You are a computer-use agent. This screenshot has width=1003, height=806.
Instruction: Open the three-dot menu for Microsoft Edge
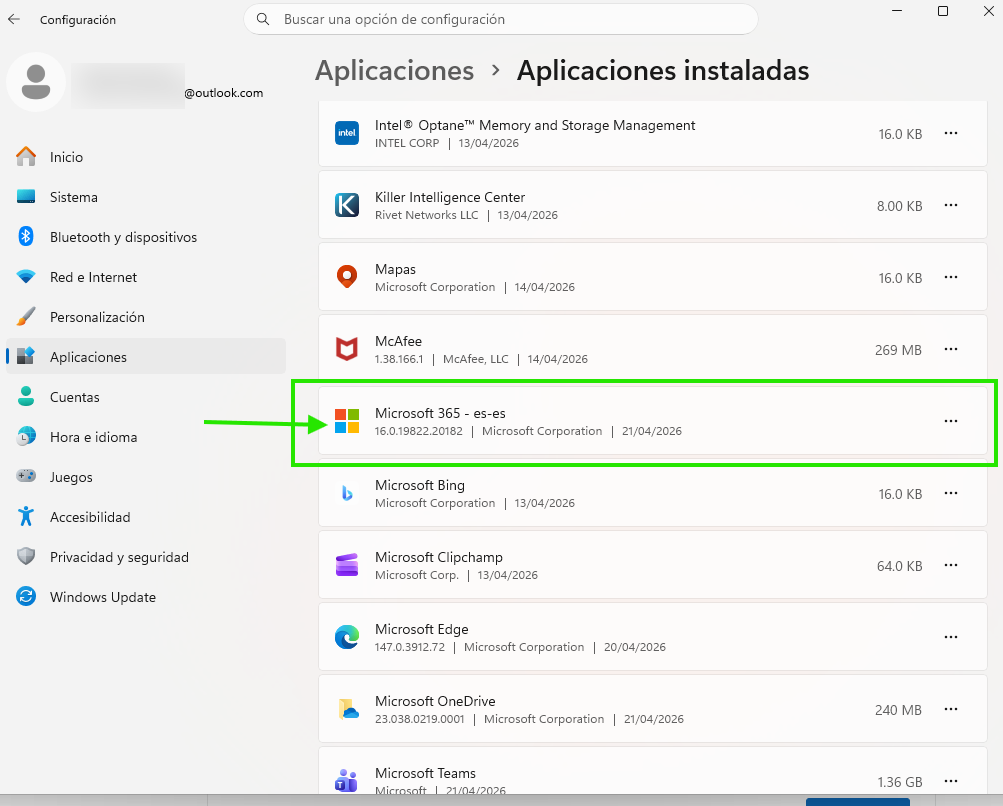pos(951,637)
